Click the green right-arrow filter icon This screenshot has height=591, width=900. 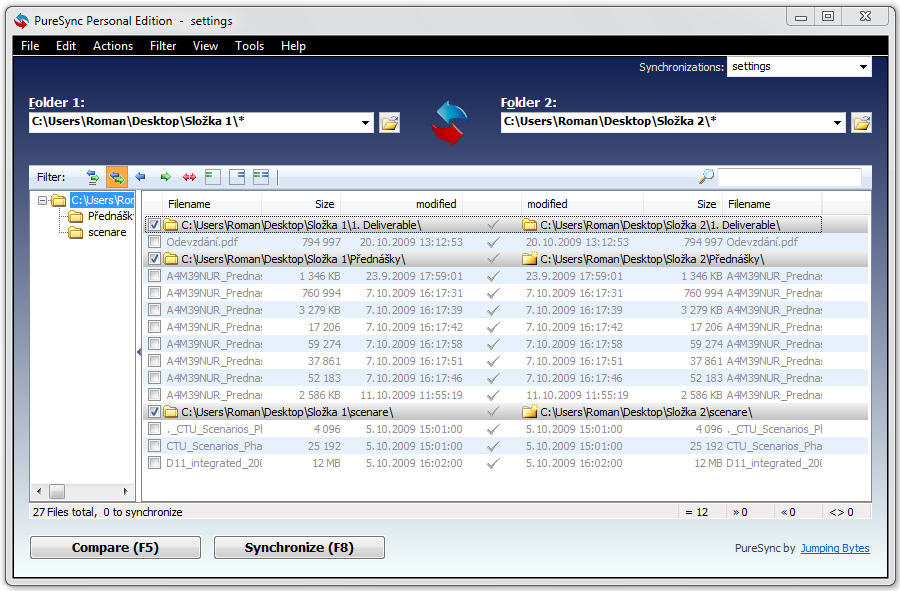coord(165,177)
